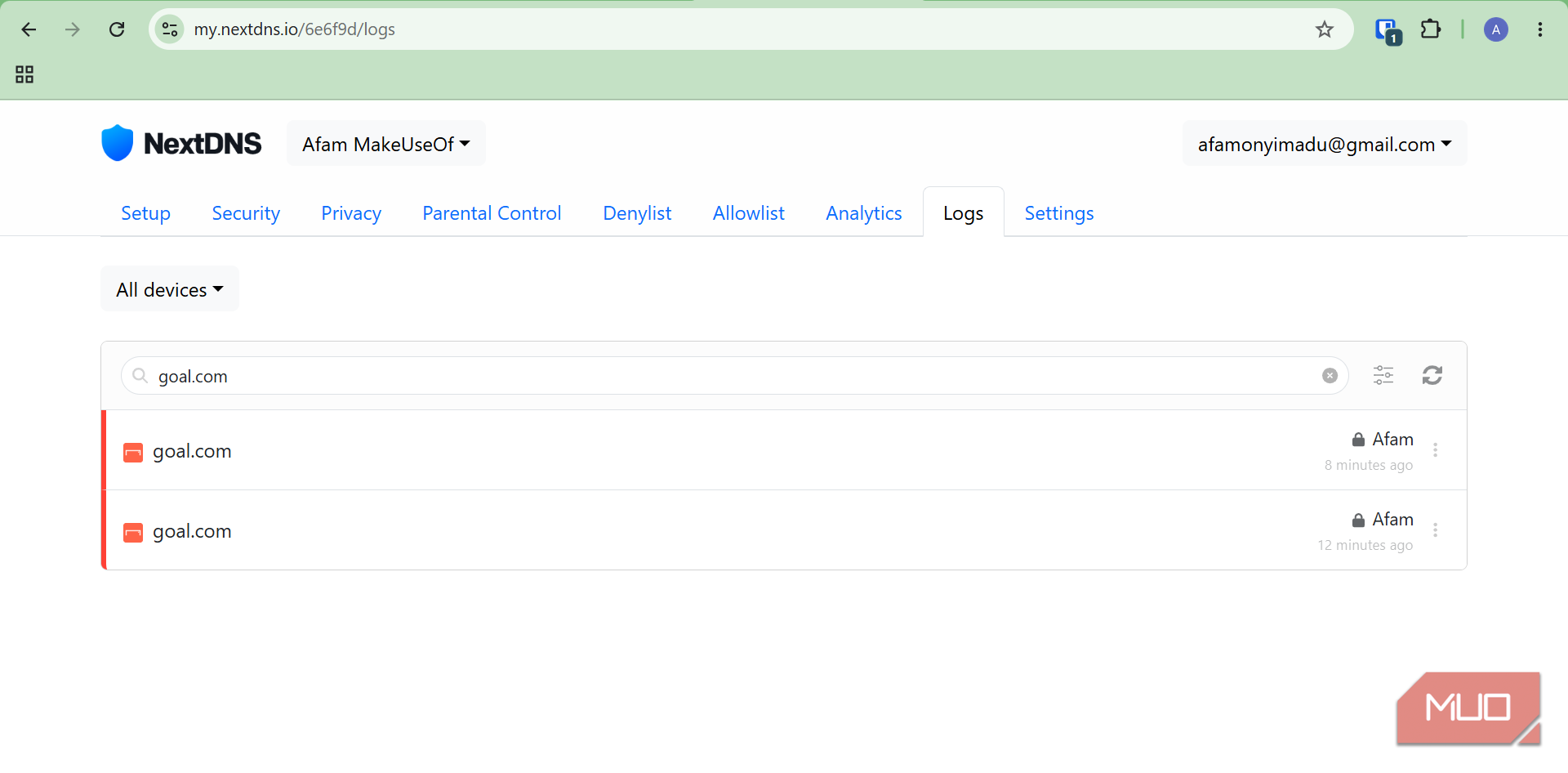Click the NextDNS shield logo
The image size is (1568, 773).
pos(117,143)
